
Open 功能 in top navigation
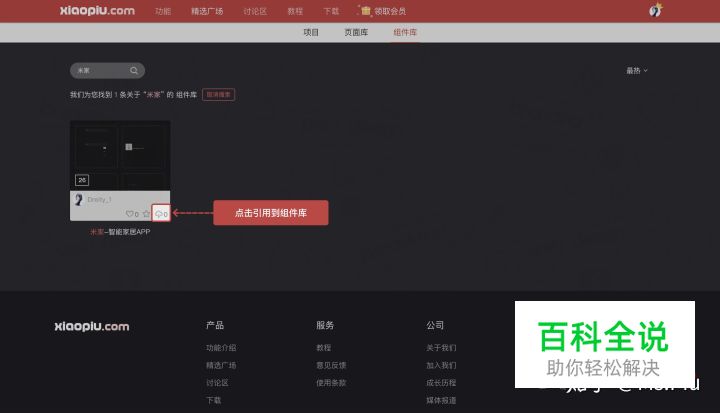click(x=163, y=11)
